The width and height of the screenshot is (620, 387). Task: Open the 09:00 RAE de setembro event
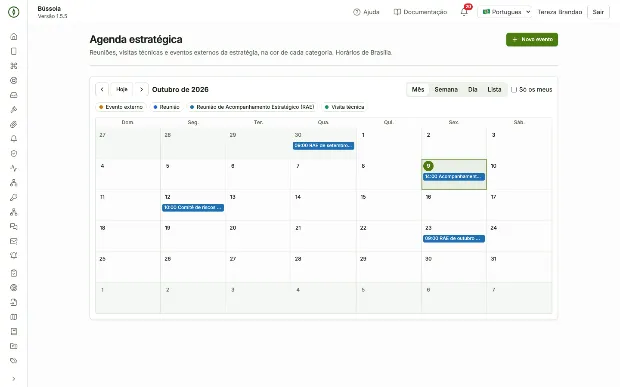[323, 146]
